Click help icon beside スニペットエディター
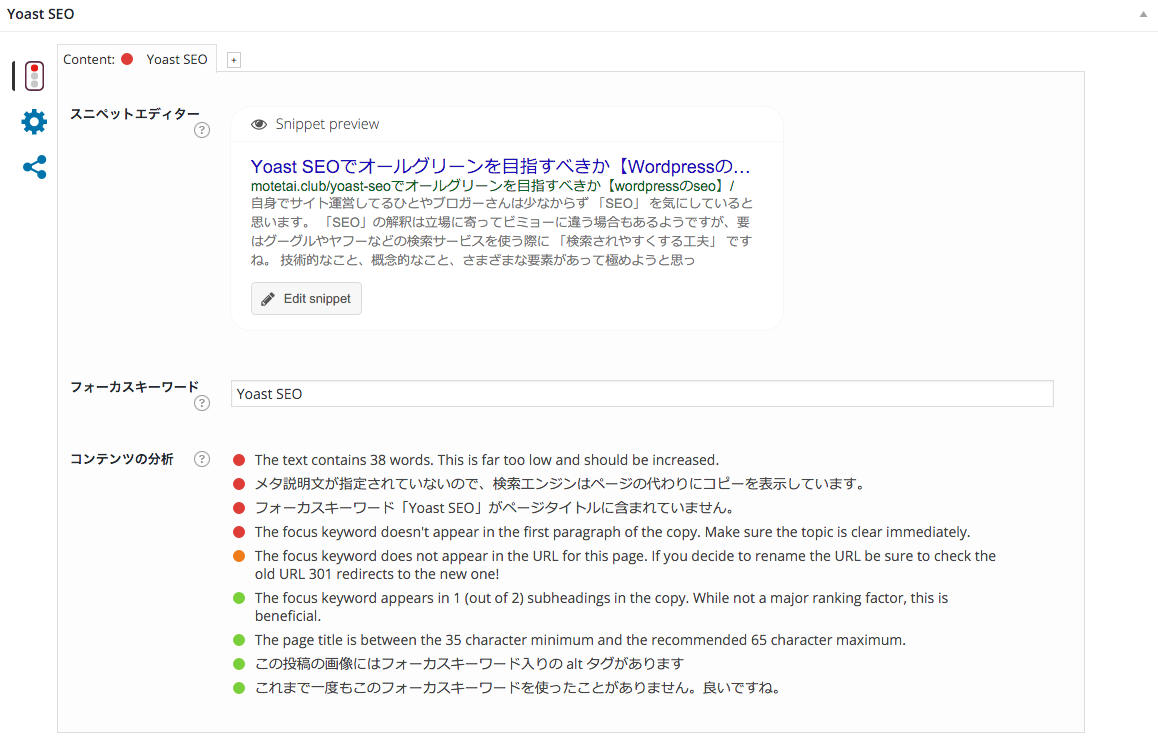1158x747 pixels. (x=202, y=130)
